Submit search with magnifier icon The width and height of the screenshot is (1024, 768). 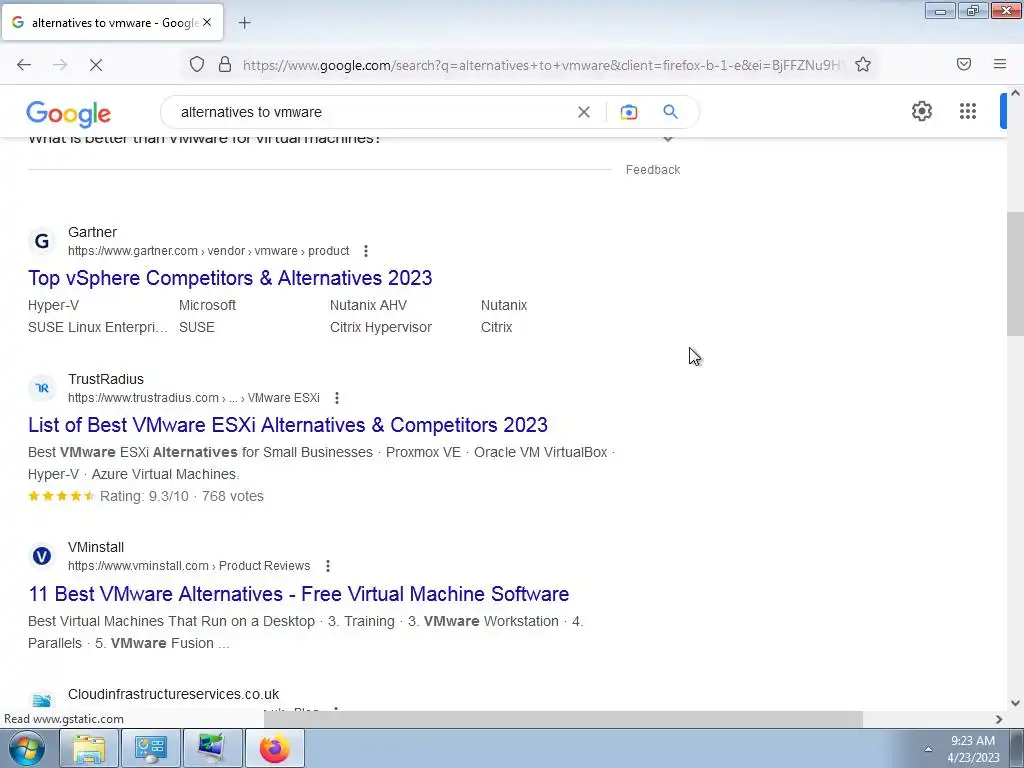pos(670,112)
